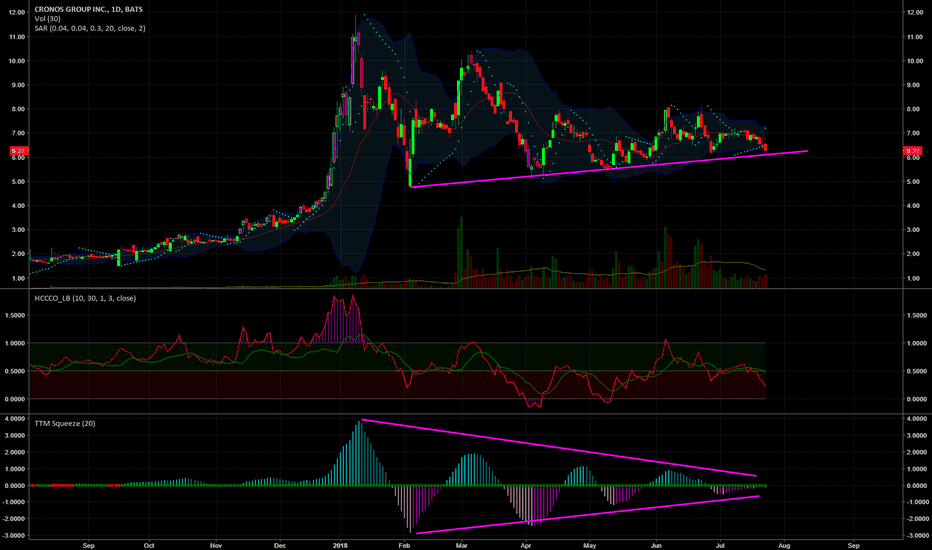Click the Mar label on time axis
Viewport: 932px width, 550px height.
tap(462, 545)
